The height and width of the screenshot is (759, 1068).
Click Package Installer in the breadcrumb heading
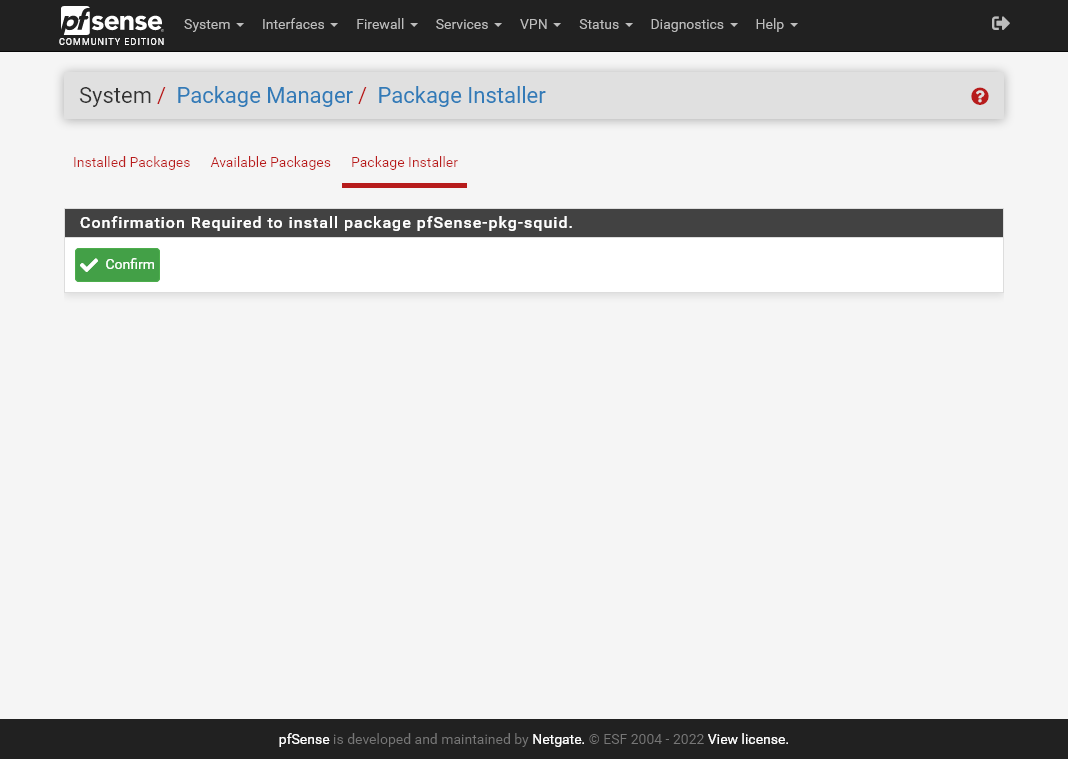pos(461,96)
